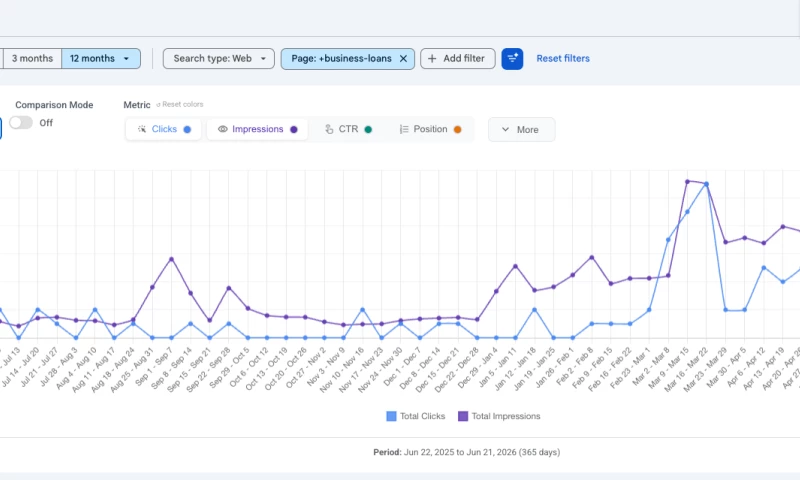Click the list icon beside Position
Screen dimensions: 800x480
tap(404, 129)
